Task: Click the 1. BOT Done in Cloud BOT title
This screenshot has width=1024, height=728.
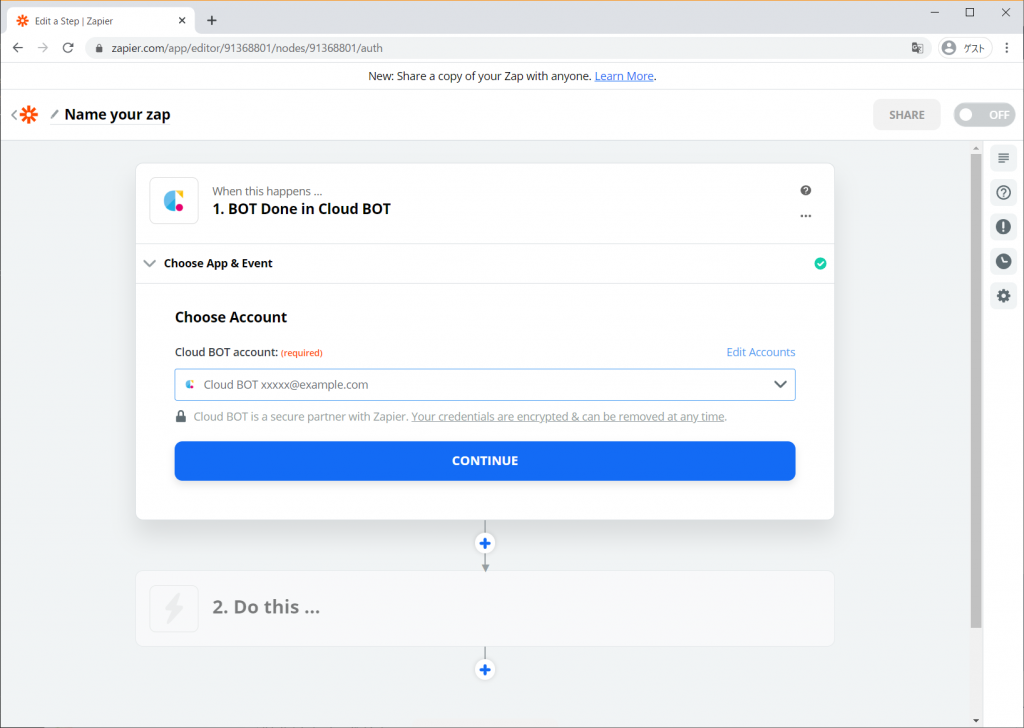Action: tap(302, 209)
